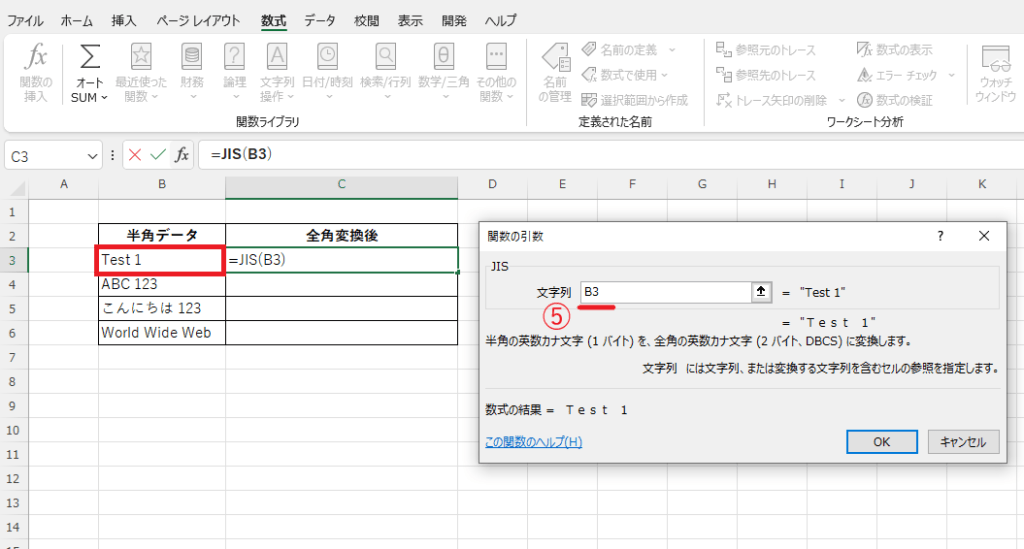Expand the Error Checking dropdown arrow
1024x549 pixels.
(x=951, y=75)
